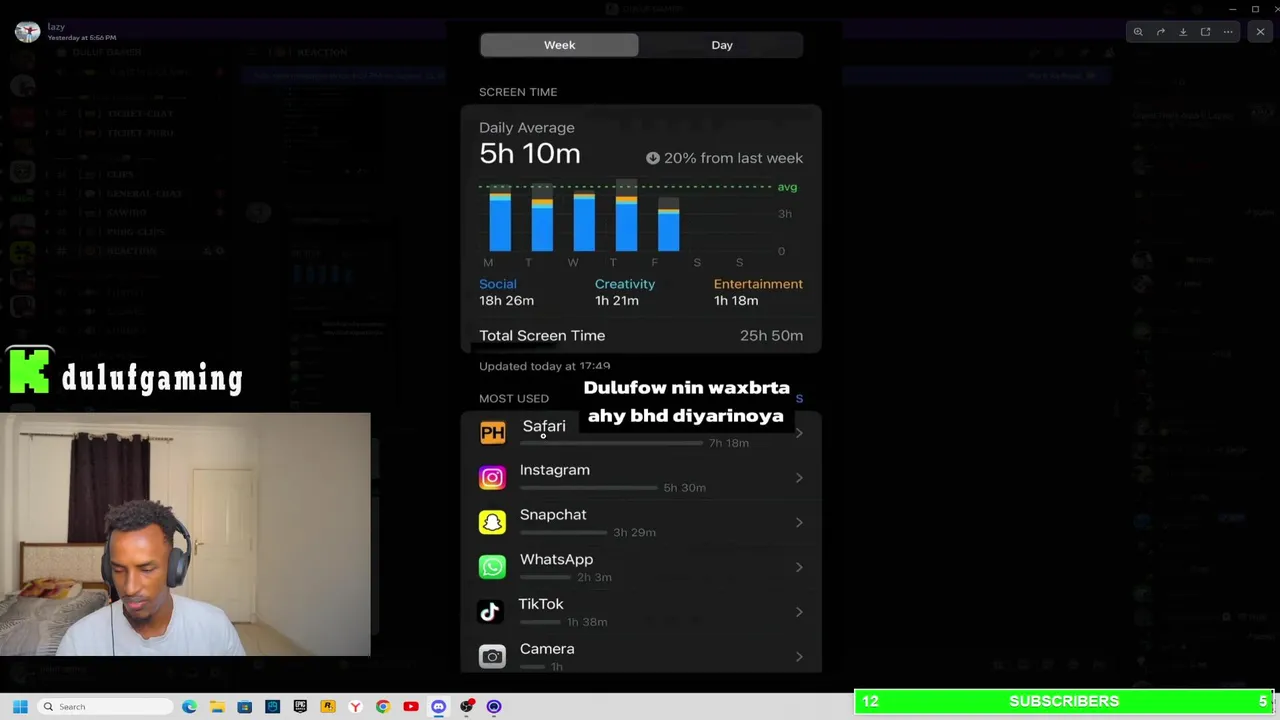Click the TikTok app icon

point(490,611)
